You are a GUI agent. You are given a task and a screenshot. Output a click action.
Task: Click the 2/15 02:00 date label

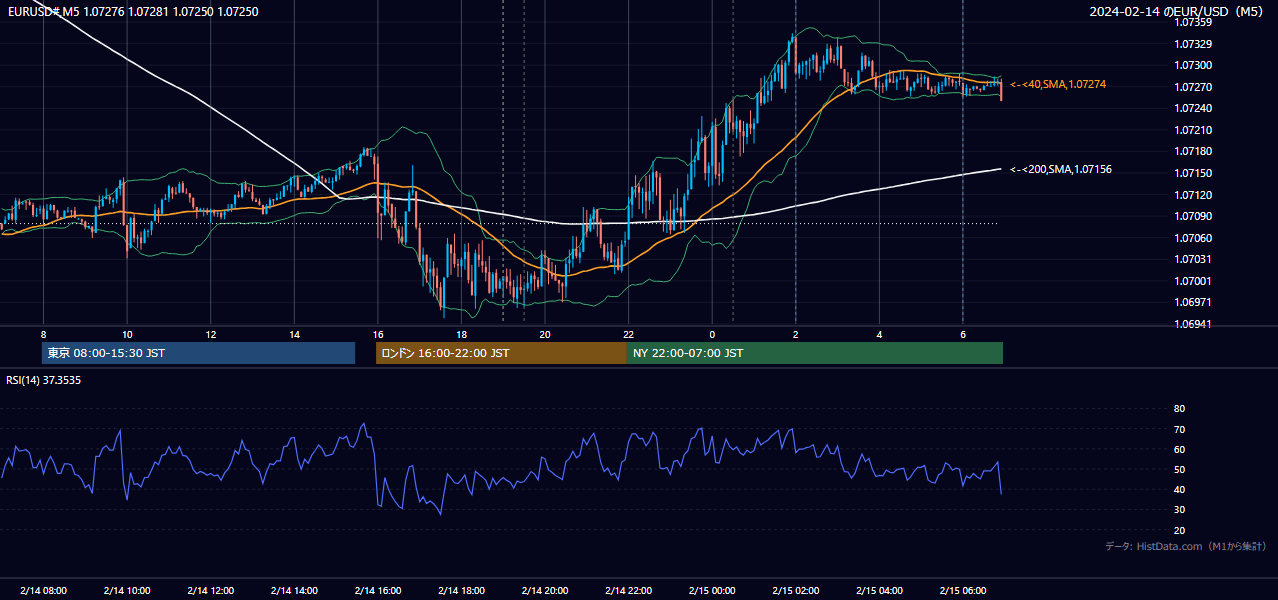795,590
